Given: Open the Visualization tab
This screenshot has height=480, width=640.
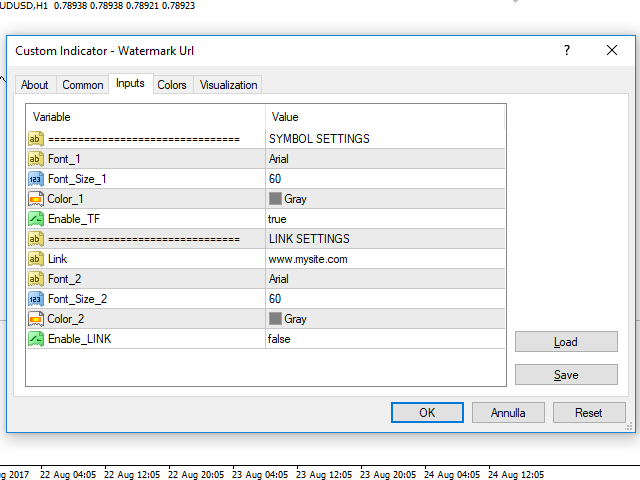Looking at the screenshot, I should (x=228, y=85).
